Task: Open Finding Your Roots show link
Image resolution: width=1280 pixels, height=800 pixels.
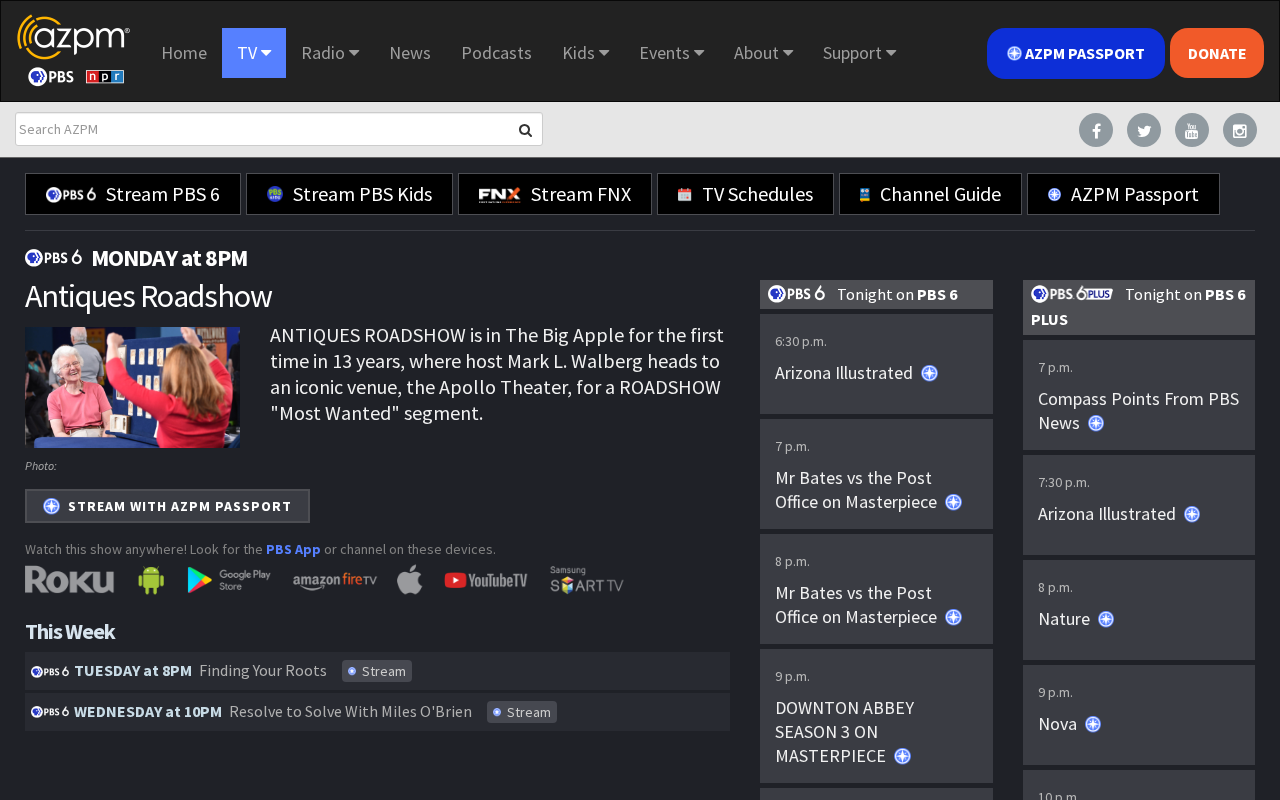Action: coord(263,670)
